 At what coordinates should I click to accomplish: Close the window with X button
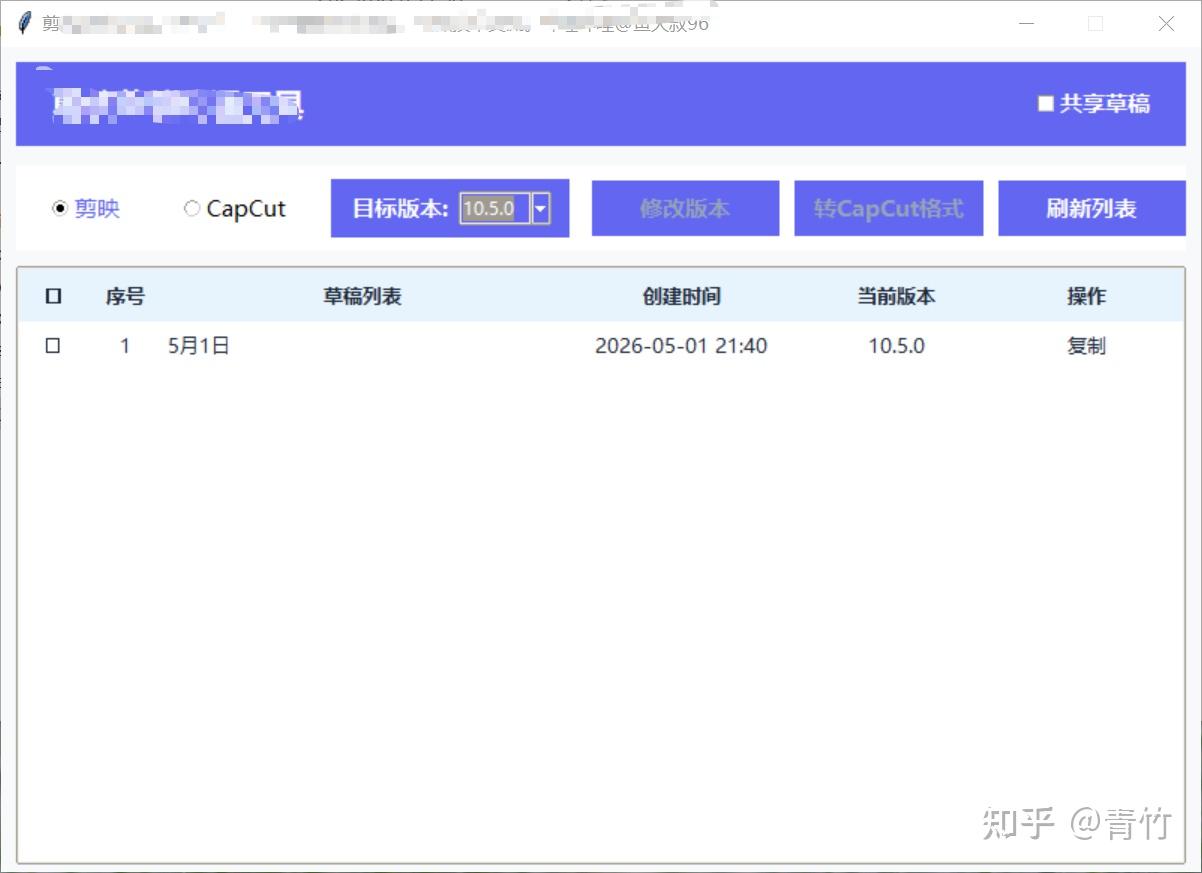(x=1166, y=23)
